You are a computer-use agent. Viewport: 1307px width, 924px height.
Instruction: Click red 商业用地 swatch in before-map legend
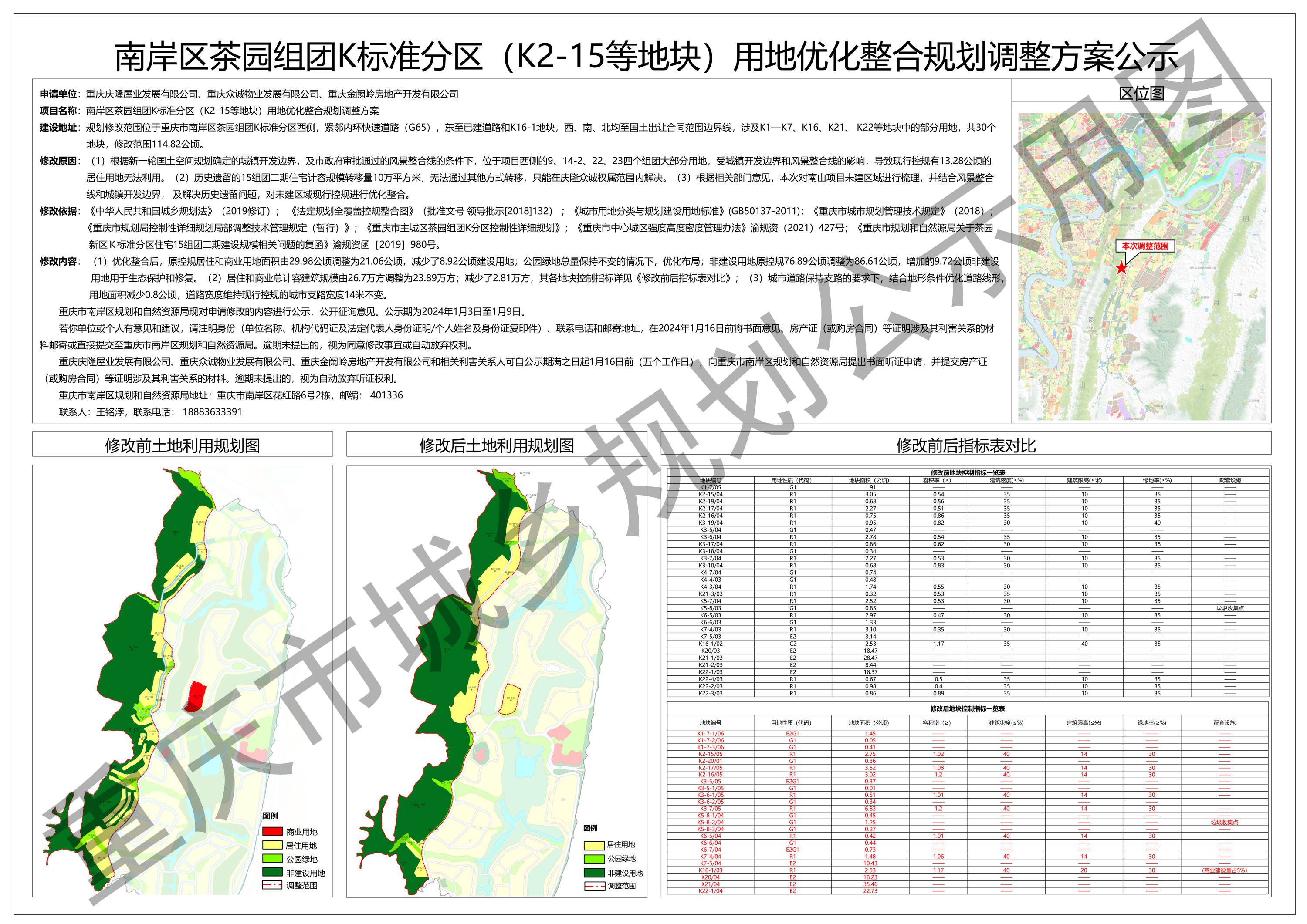coord(273,831)
